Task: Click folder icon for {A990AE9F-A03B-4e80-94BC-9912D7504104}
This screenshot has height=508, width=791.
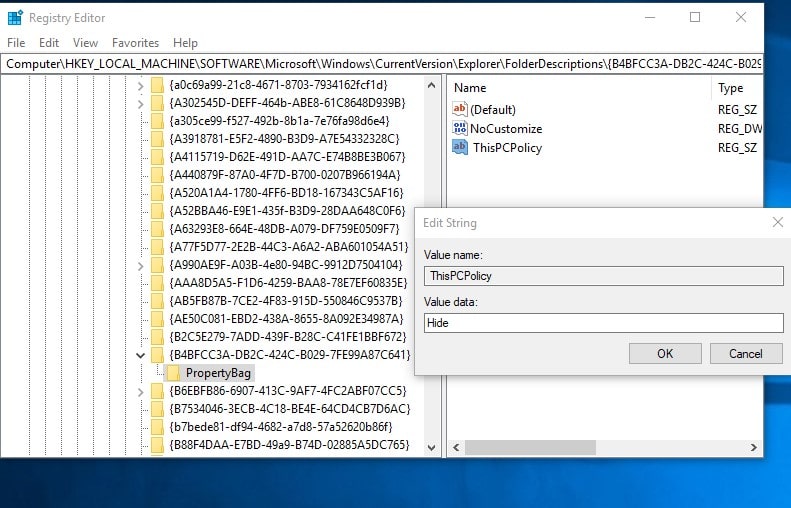Action: (x=157, y=265)
